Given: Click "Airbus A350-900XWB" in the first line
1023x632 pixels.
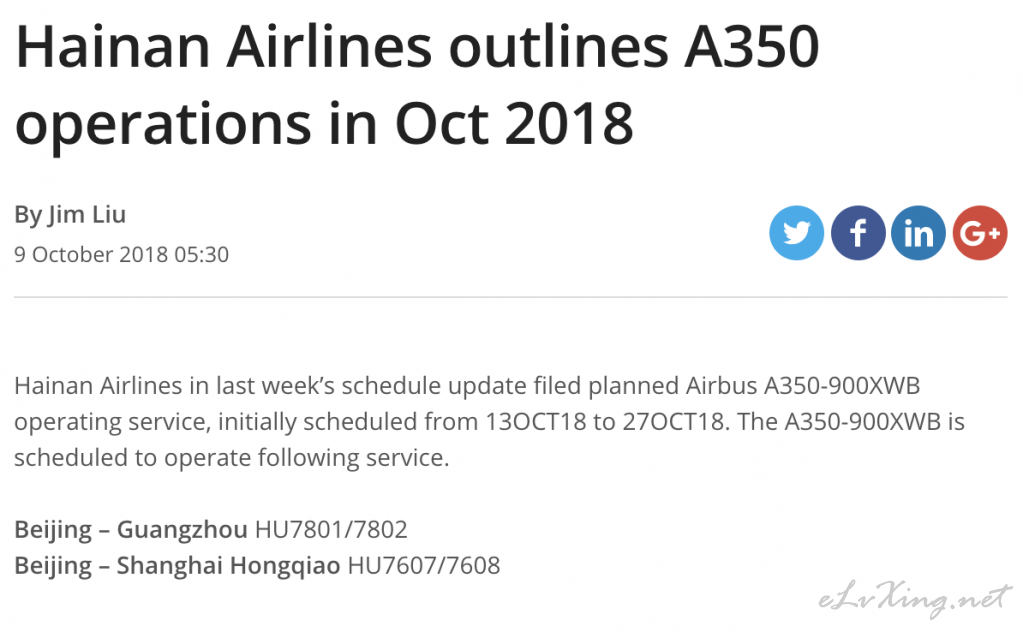Looking at the screenshot, I should point(802,385).
